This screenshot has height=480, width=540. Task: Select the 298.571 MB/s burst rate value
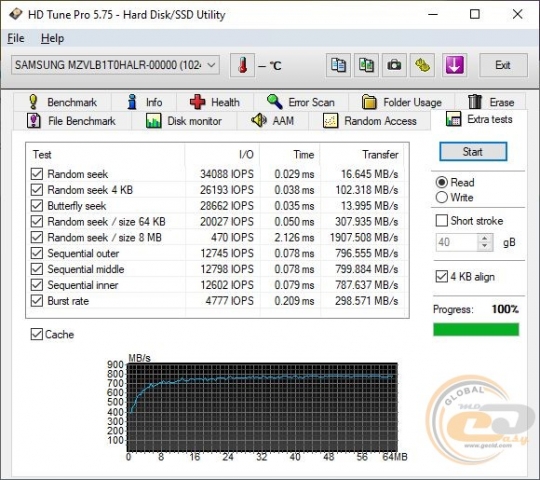[x=366, y=301]
